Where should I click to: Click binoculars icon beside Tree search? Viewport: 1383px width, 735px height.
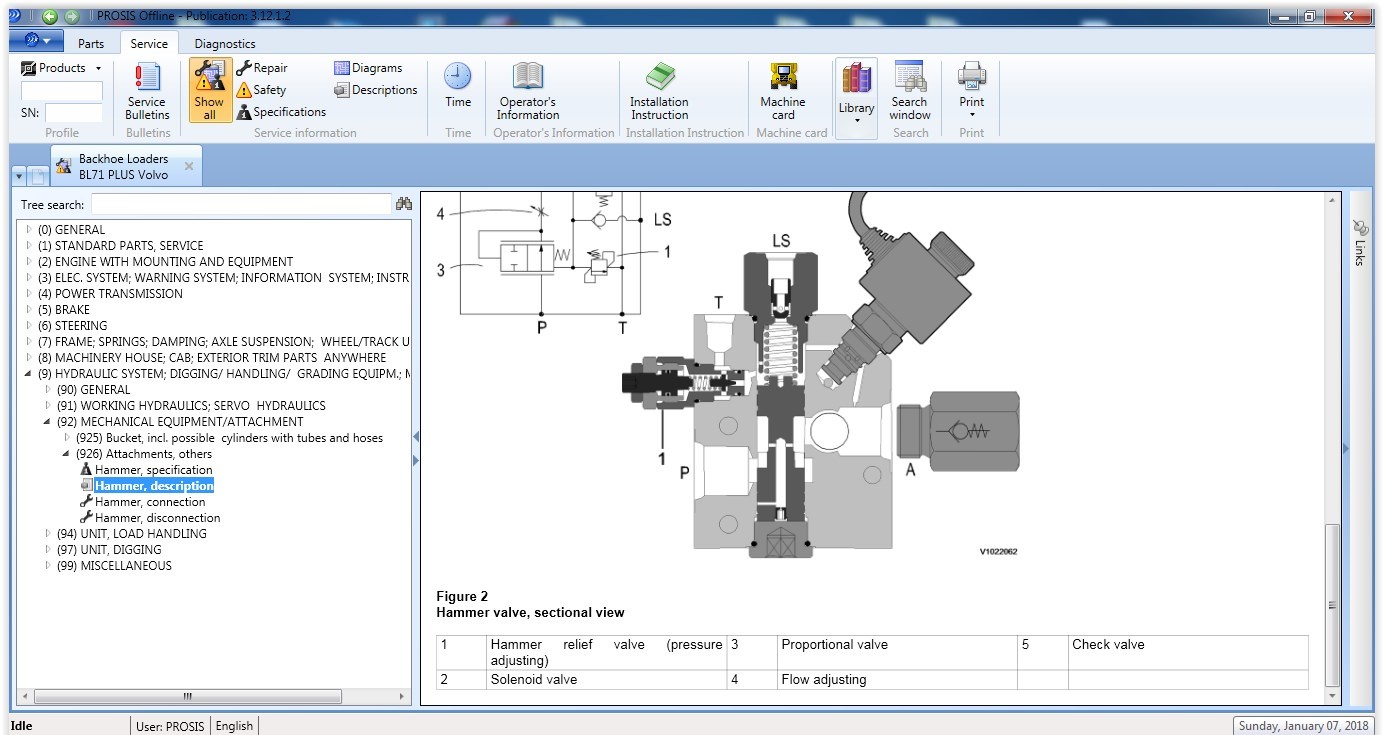pos(404,204)
